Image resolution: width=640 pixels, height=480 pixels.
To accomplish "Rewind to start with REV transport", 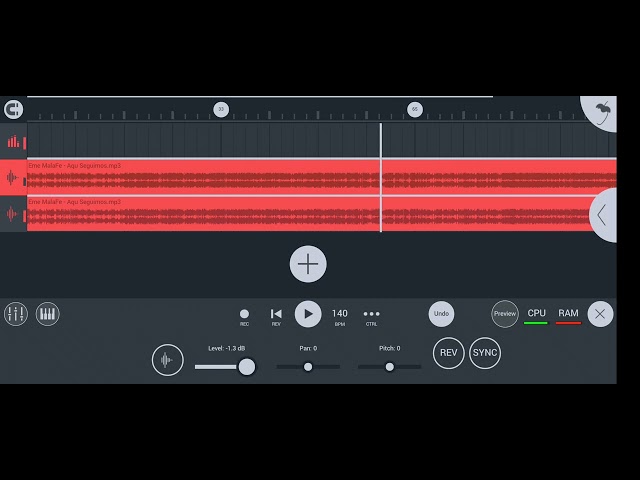I will (x=276, y=317).
